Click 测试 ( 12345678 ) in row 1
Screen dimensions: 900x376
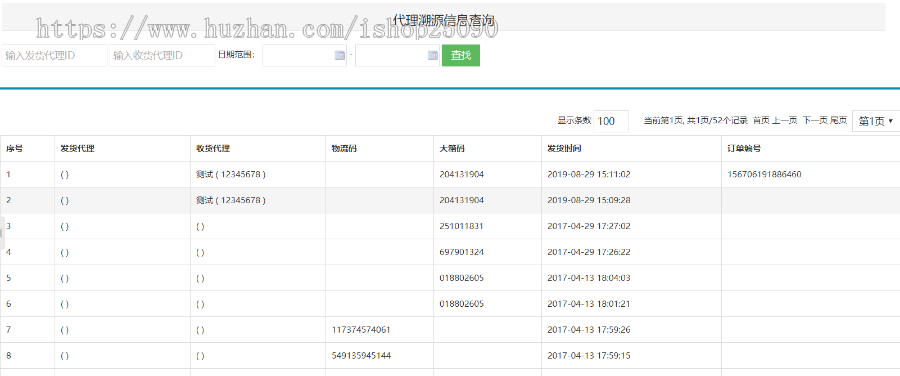click(231, 175)
